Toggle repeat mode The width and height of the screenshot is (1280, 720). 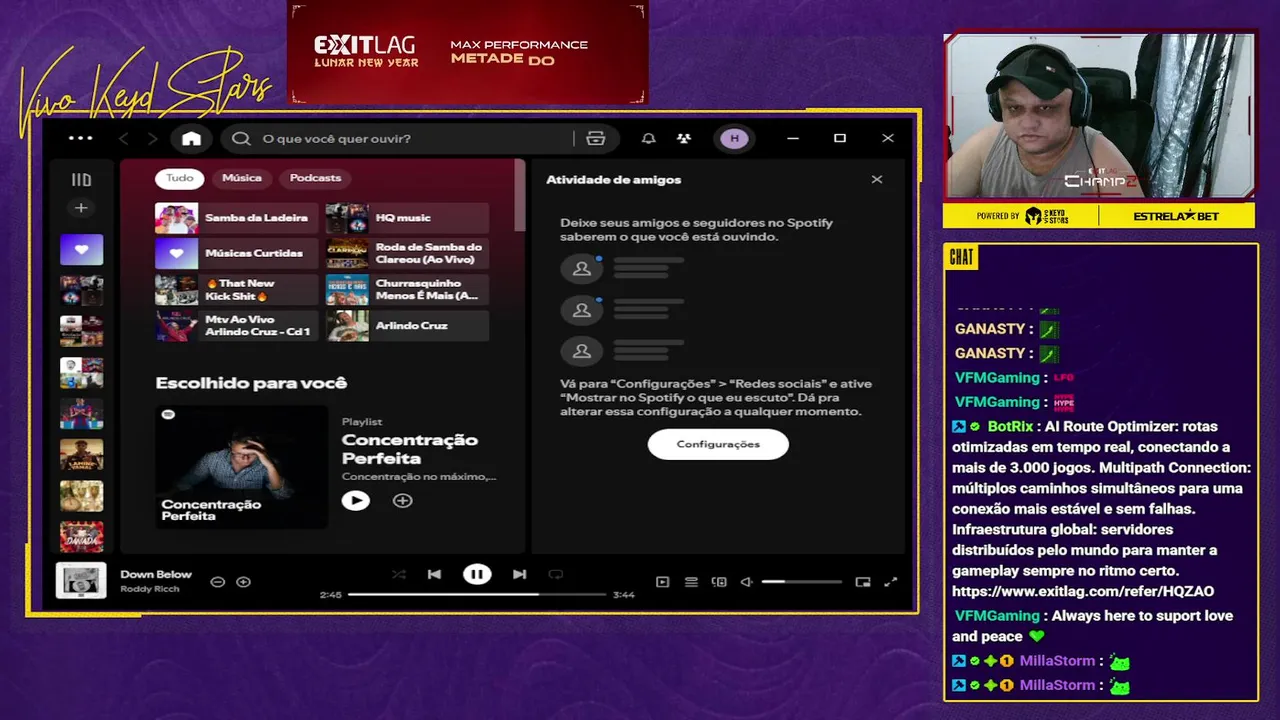coord(556,574)
